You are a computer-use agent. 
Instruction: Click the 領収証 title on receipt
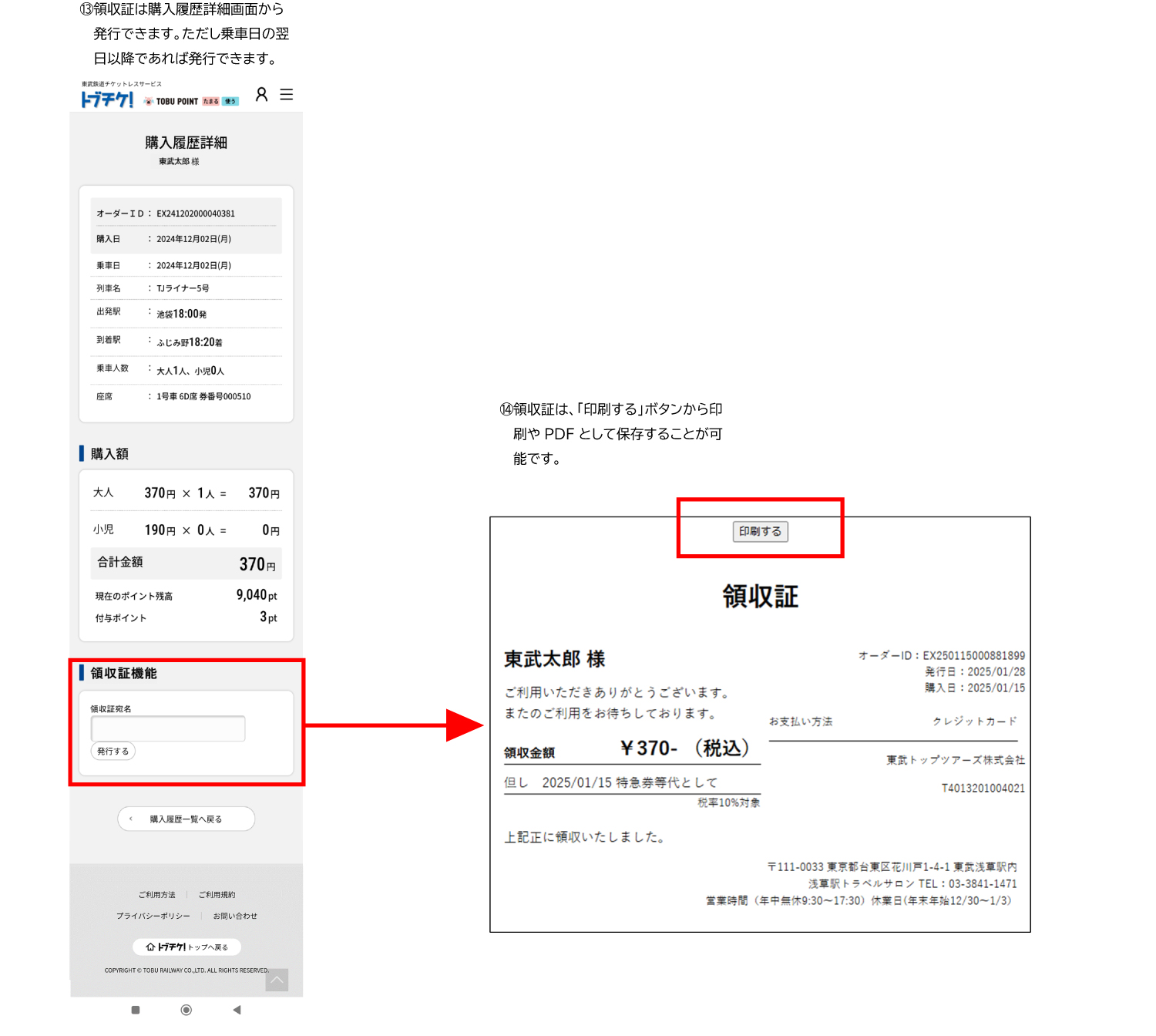[760, 597]
